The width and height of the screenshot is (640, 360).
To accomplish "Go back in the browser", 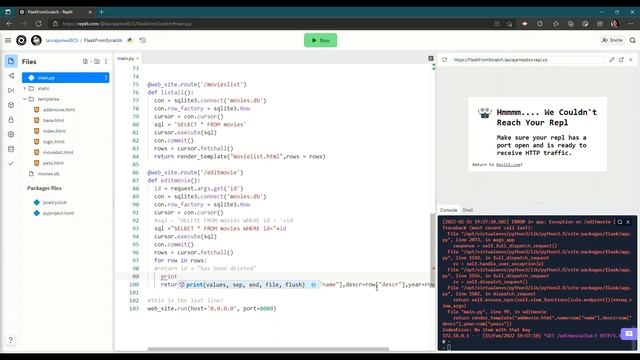I will click(x=9, y=24).
